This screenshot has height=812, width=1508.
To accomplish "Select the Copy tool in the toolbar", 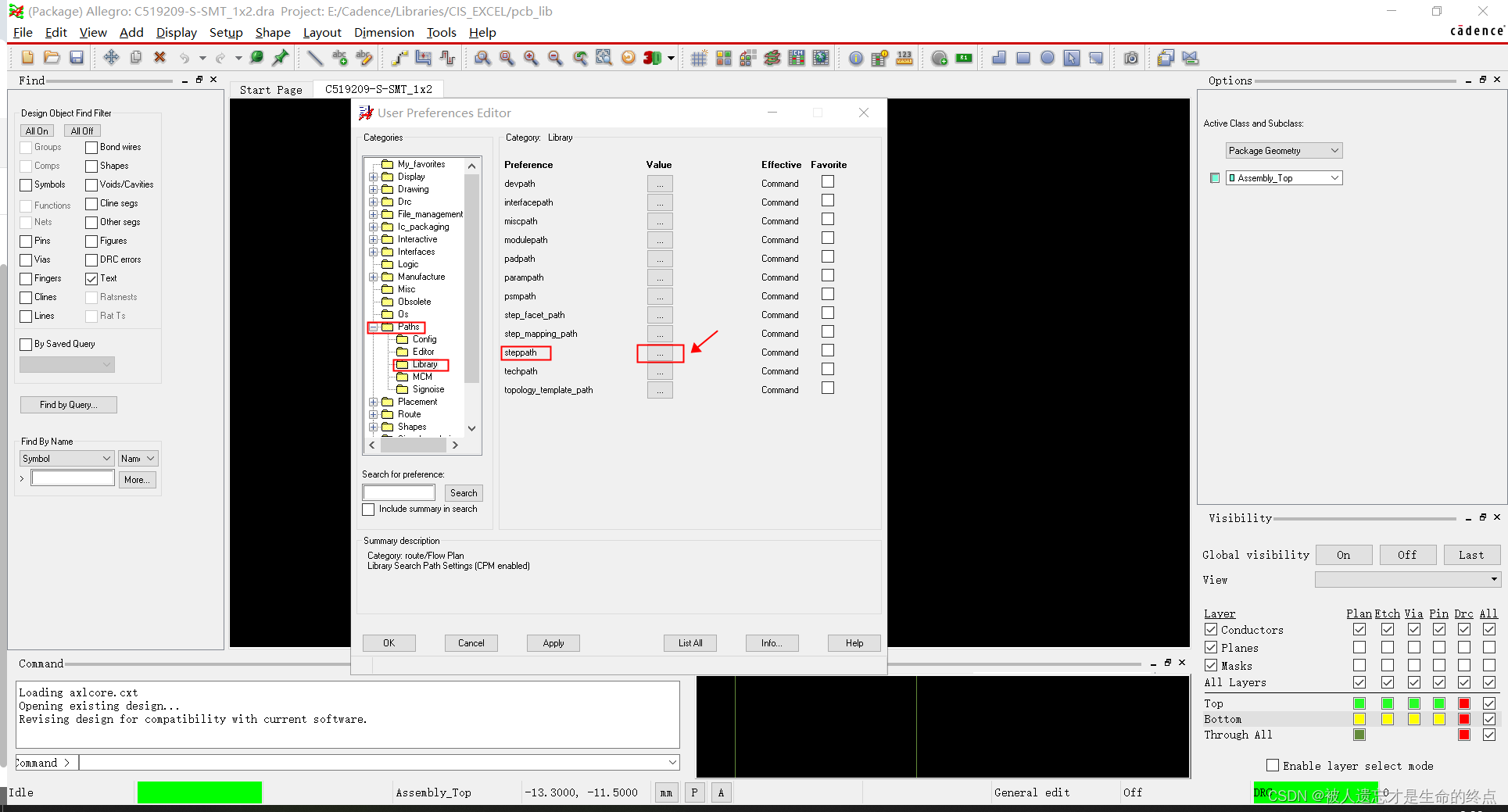I will pyautogui.click(x=135, y=58).
